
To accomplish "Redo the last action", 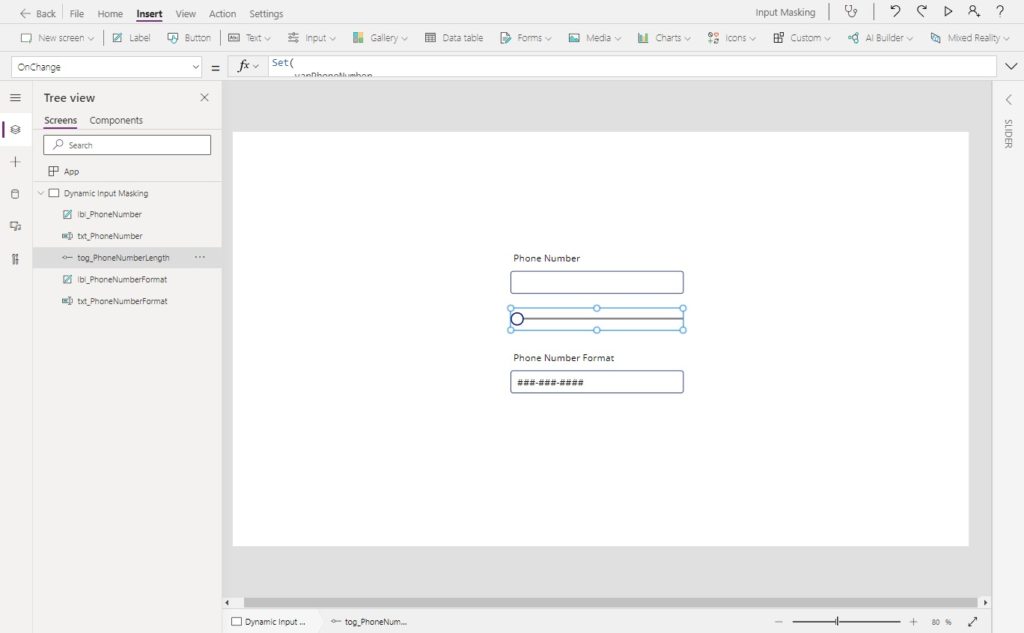I will click(921, 11).
